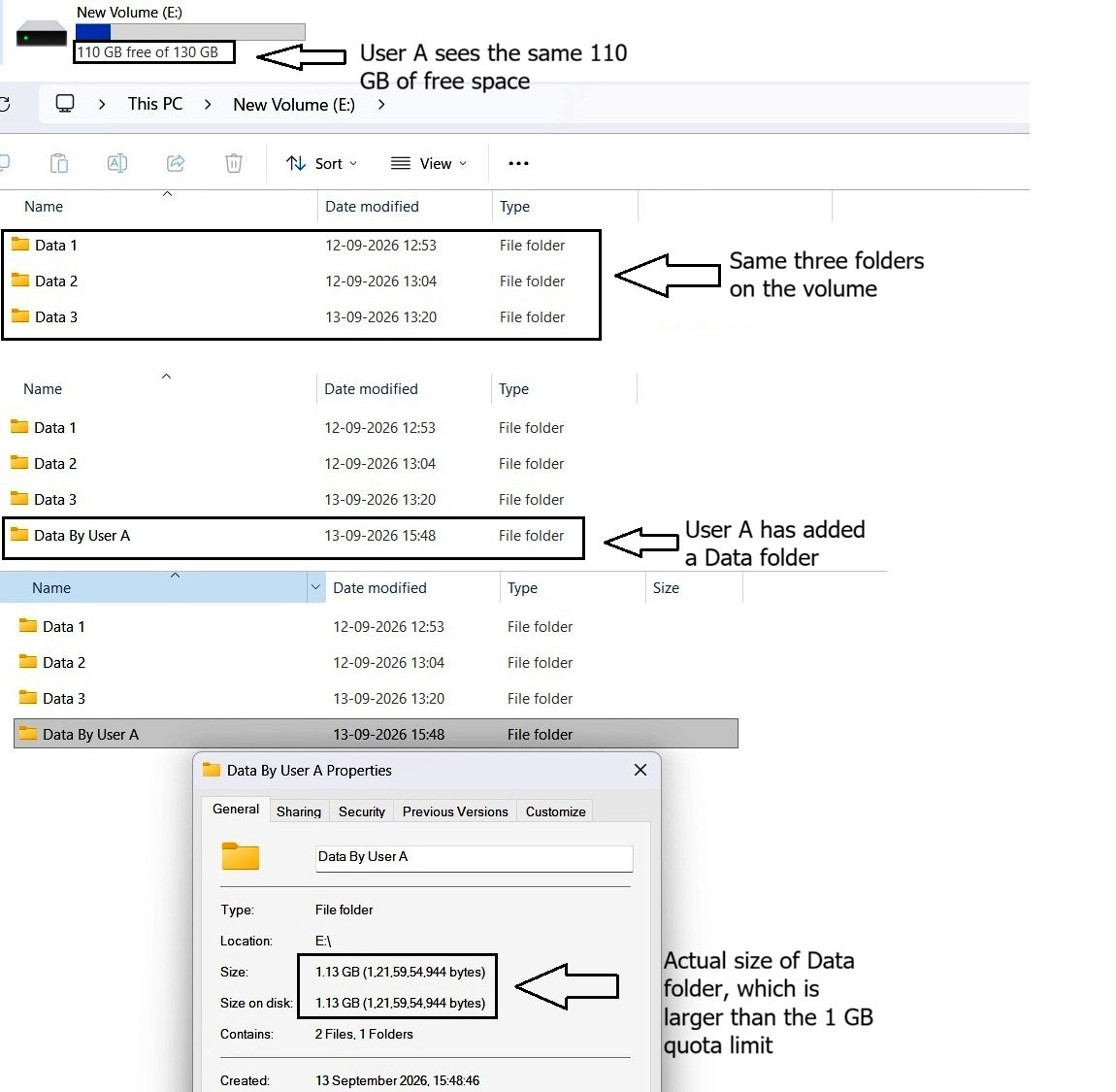Viewport: 1116px width, 1092px height.
Task: Sort by Date modified in first listing
Action: (373, 207)
